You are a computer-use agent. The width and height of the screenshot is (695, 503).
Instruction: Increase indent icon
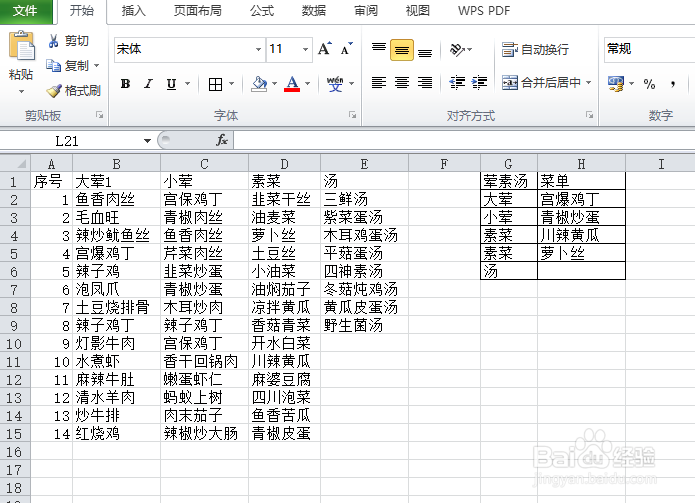[479, 83]
